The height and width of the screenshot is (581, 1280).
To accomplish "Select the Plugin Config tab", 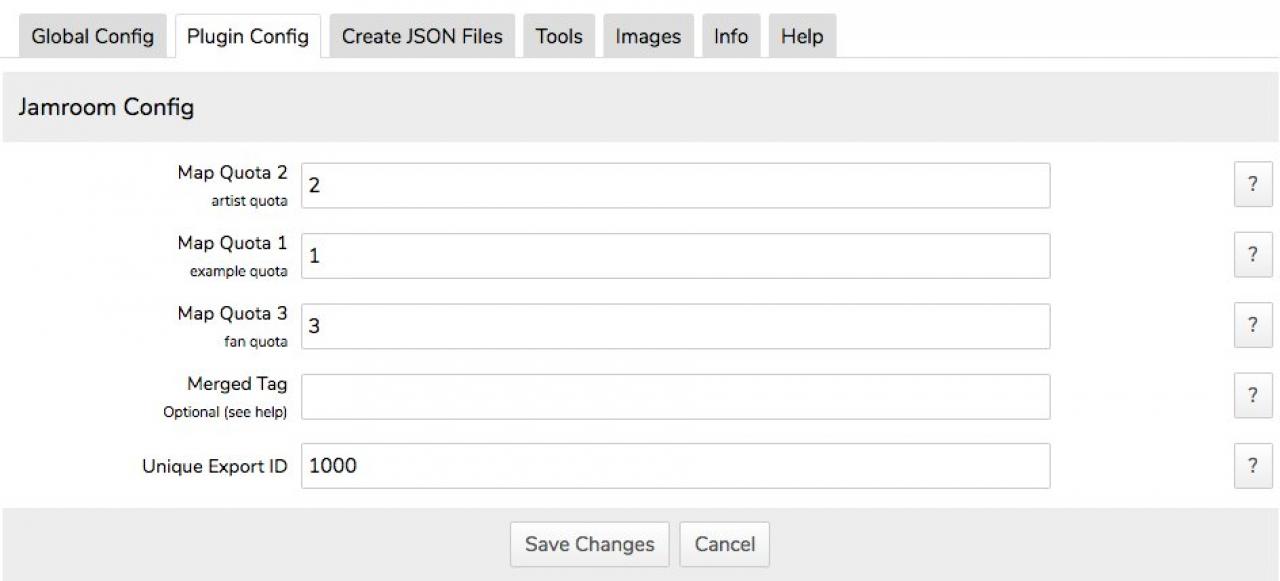I will click(x=248, y=37).
